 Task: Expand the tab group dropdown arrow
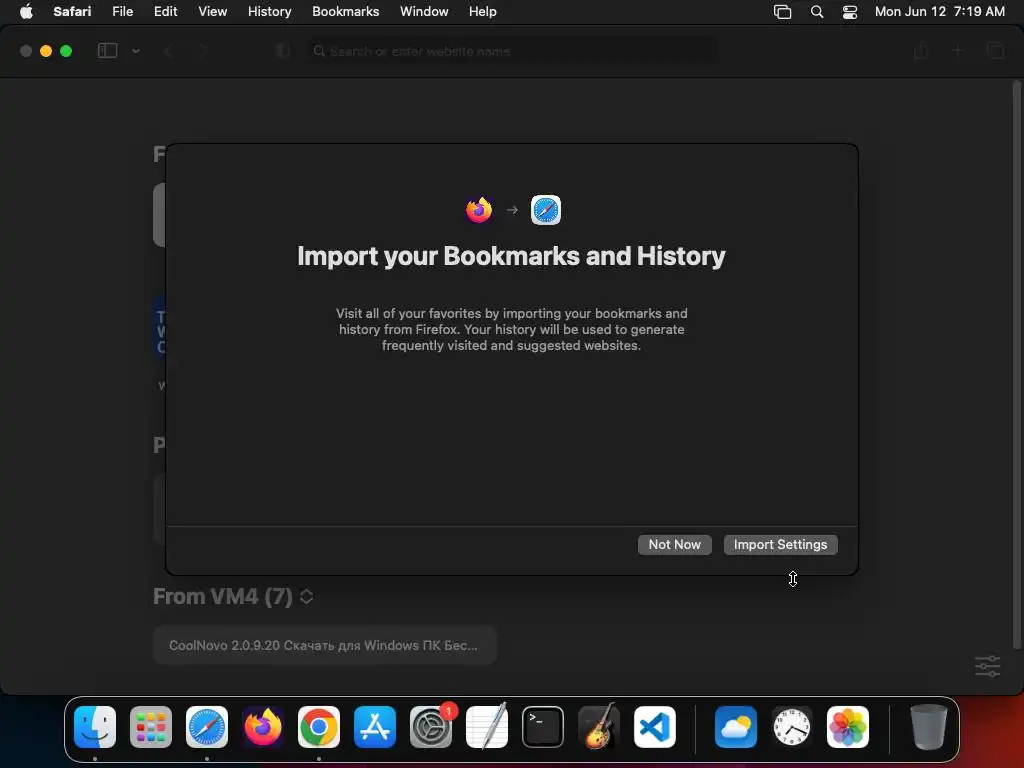click(136, 51)
